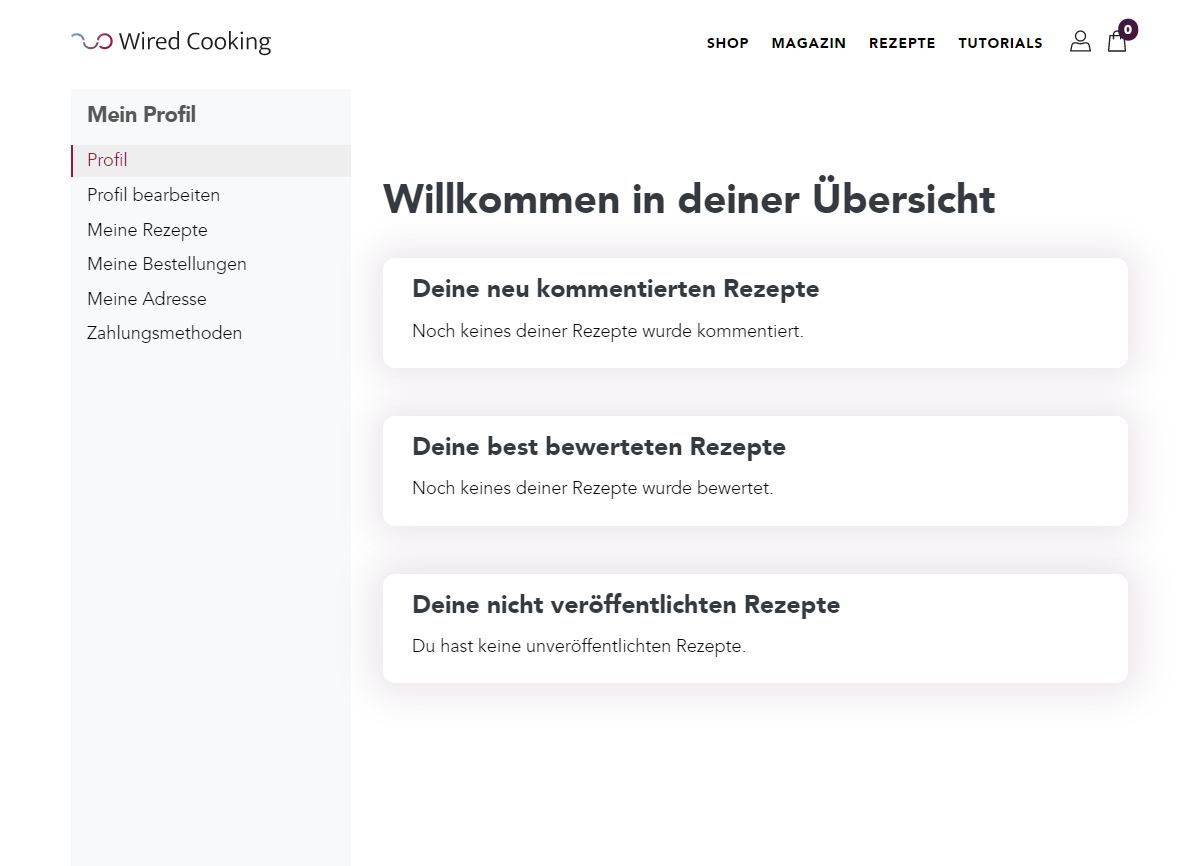The image size is (1200, 866).
Task: Select Meine Adresse in the sidebar
Action: 146,299
